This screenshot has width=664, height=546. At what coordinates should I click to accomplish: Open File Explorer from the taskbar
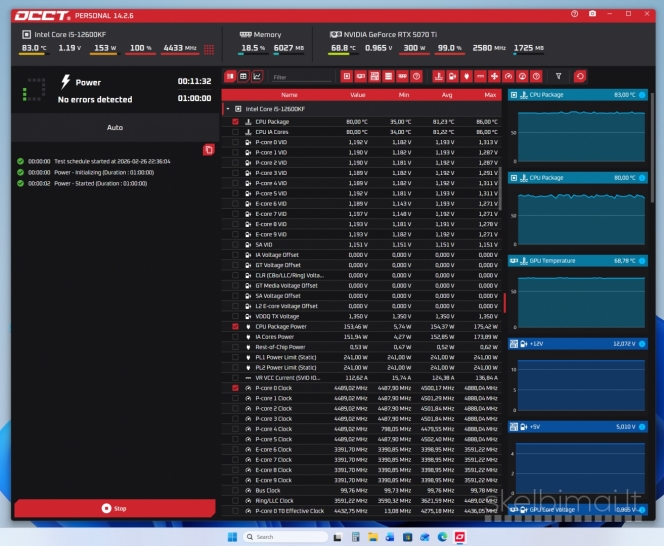point(373,537)
